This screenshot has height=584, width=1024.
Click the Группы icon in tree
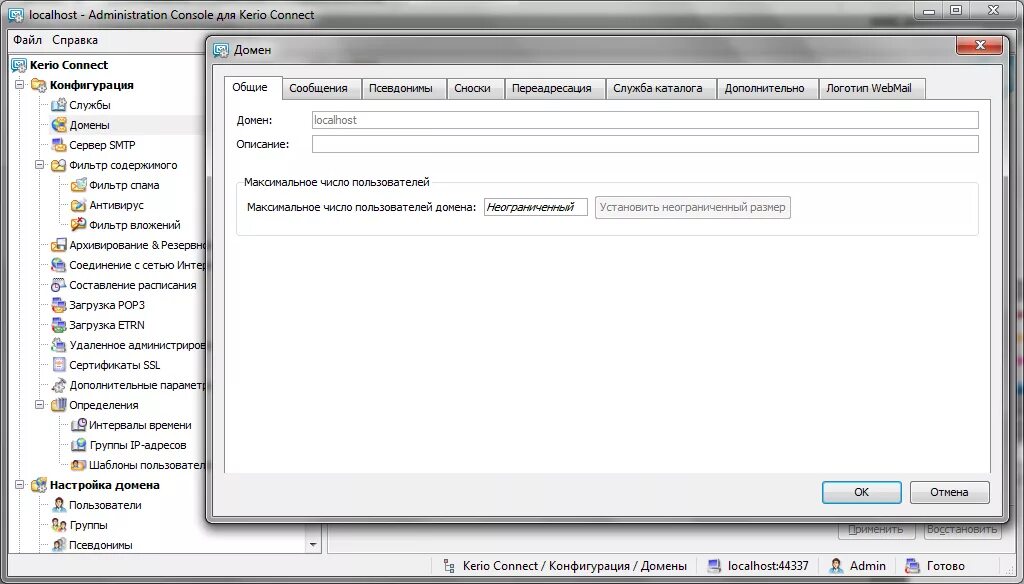[59, 525]
